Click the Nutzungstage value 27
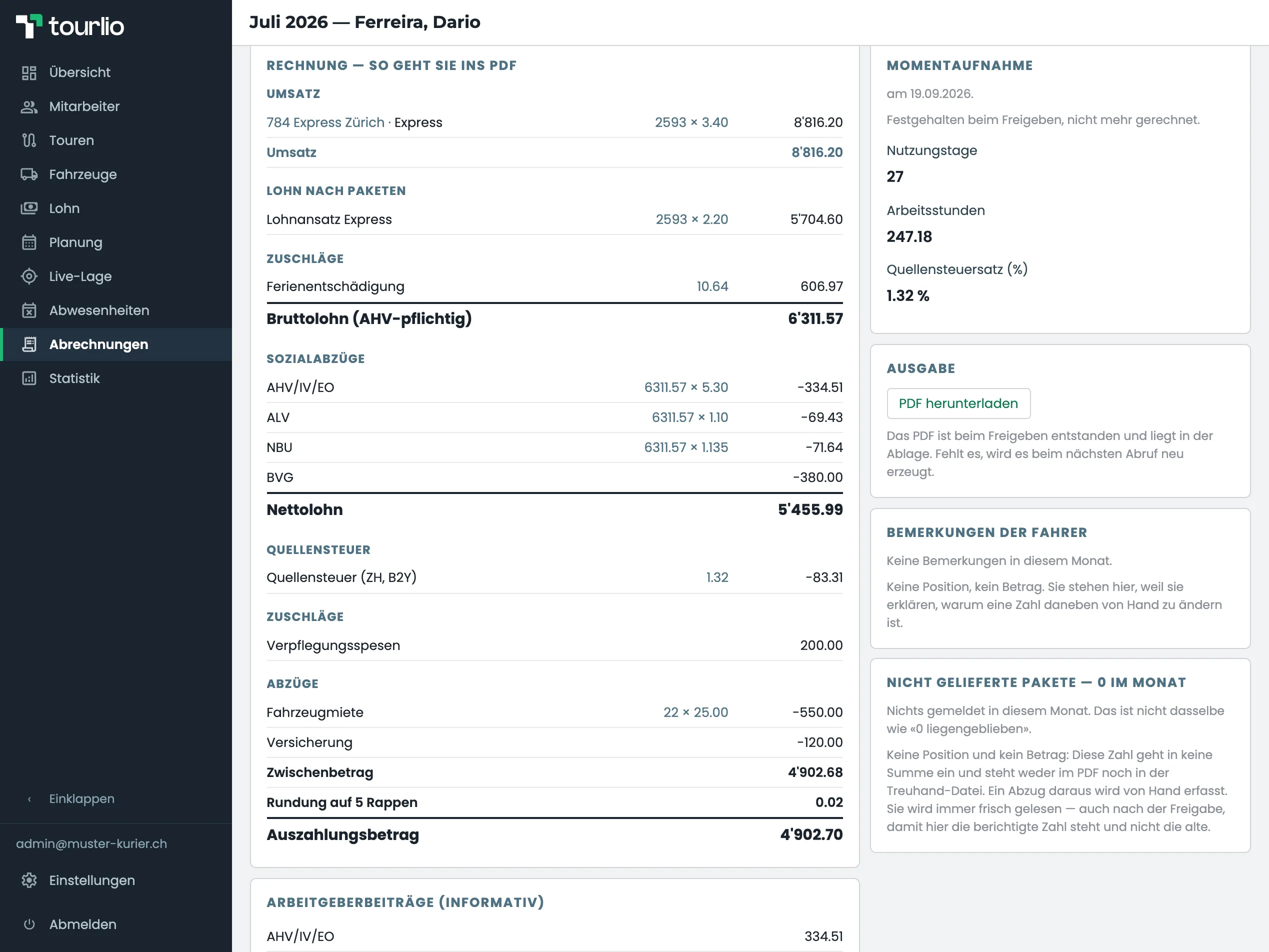Image resolution: width=1269 pixels, height=952 pixels. (x=894, y=176)
